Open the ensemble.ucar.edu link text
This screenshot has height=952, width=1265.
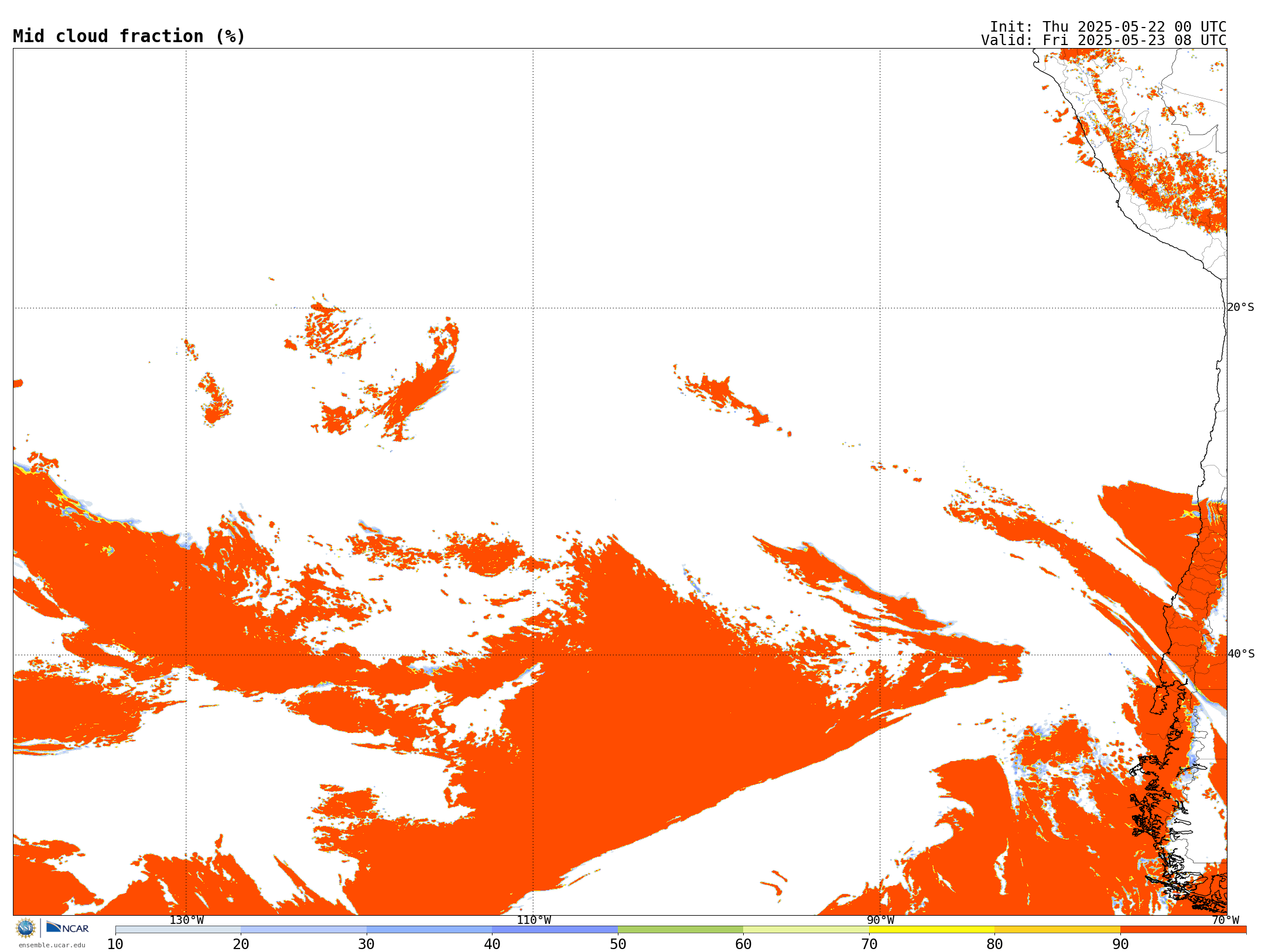(x=52, y=945)
